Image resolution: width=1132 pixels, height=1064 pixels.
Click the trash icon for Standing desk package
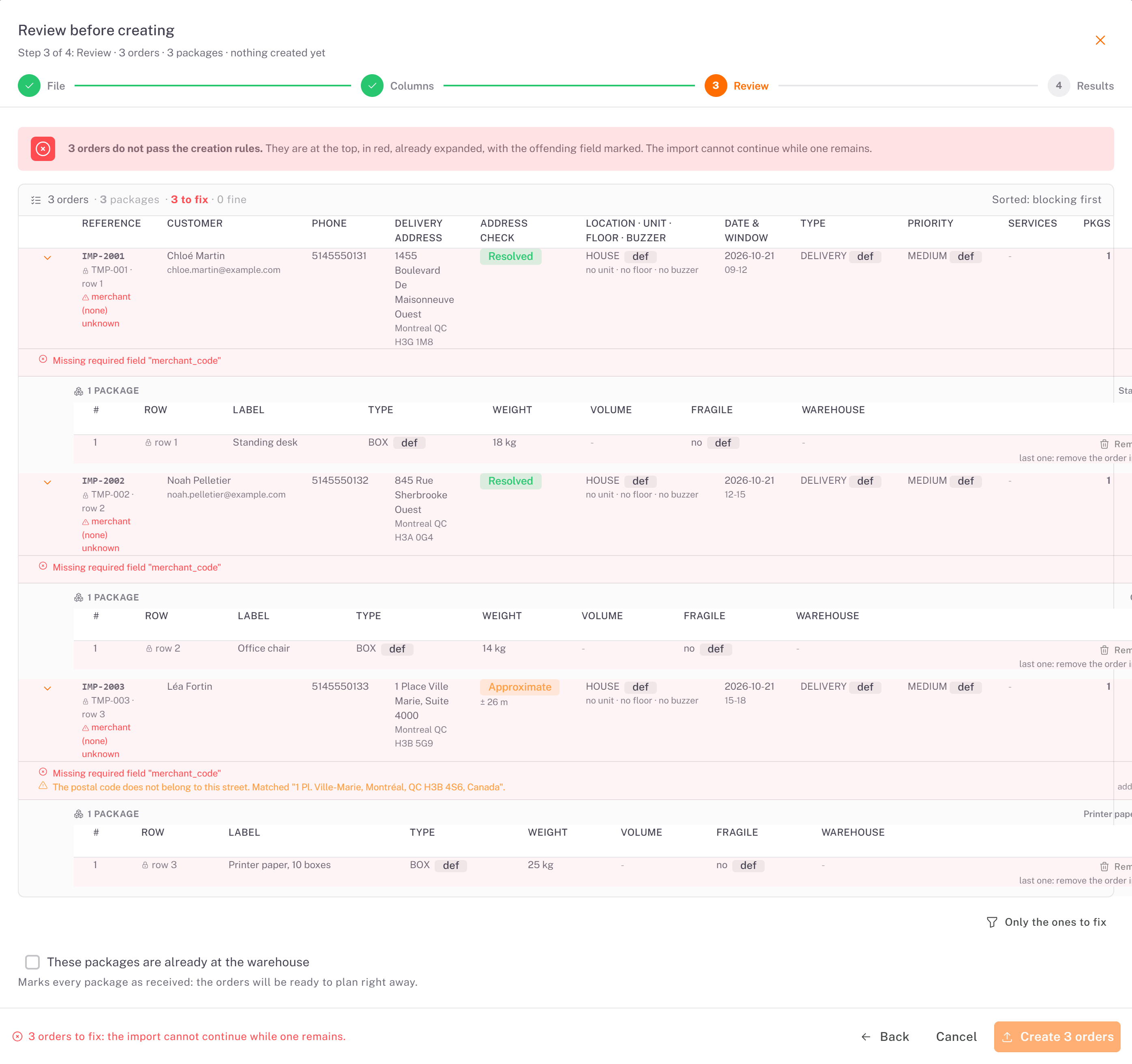(x=1104, y=444)
